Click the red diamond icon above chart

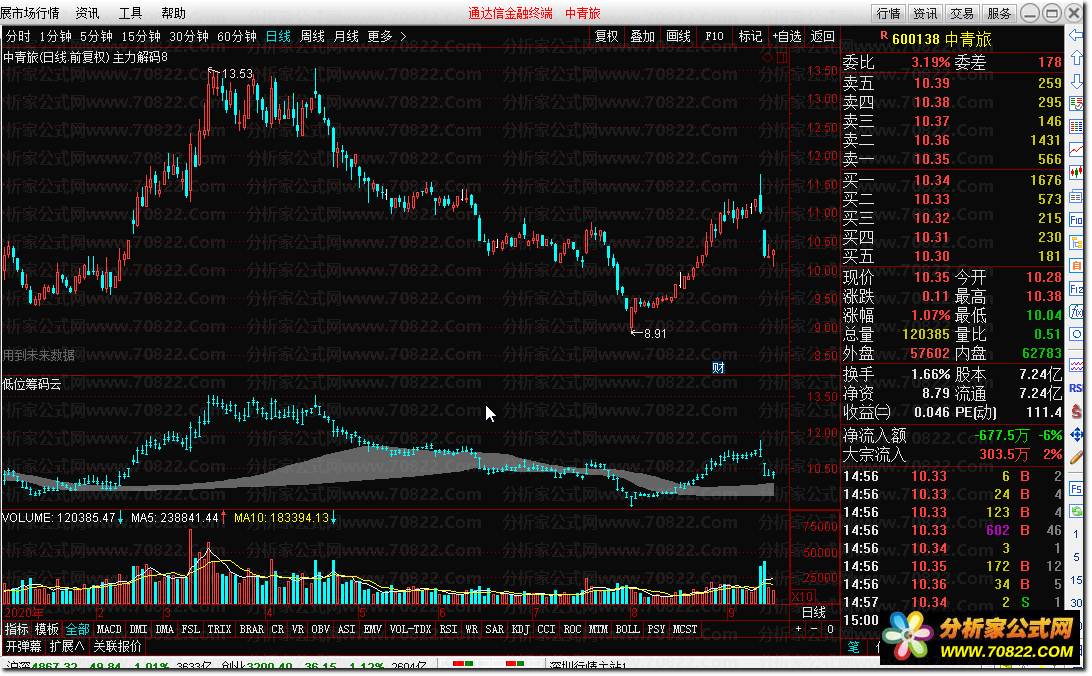point(766,58)
